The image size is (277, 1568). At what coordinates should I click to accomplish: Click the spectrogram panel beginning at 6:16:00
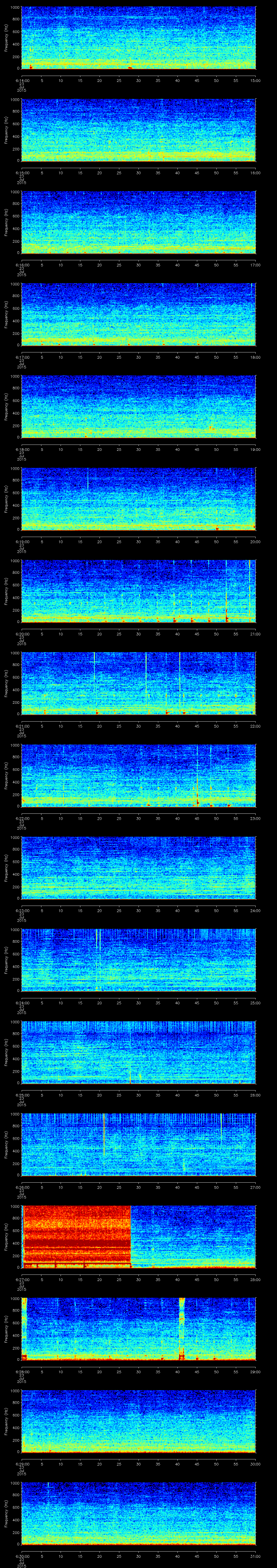(x=138, y=222)
